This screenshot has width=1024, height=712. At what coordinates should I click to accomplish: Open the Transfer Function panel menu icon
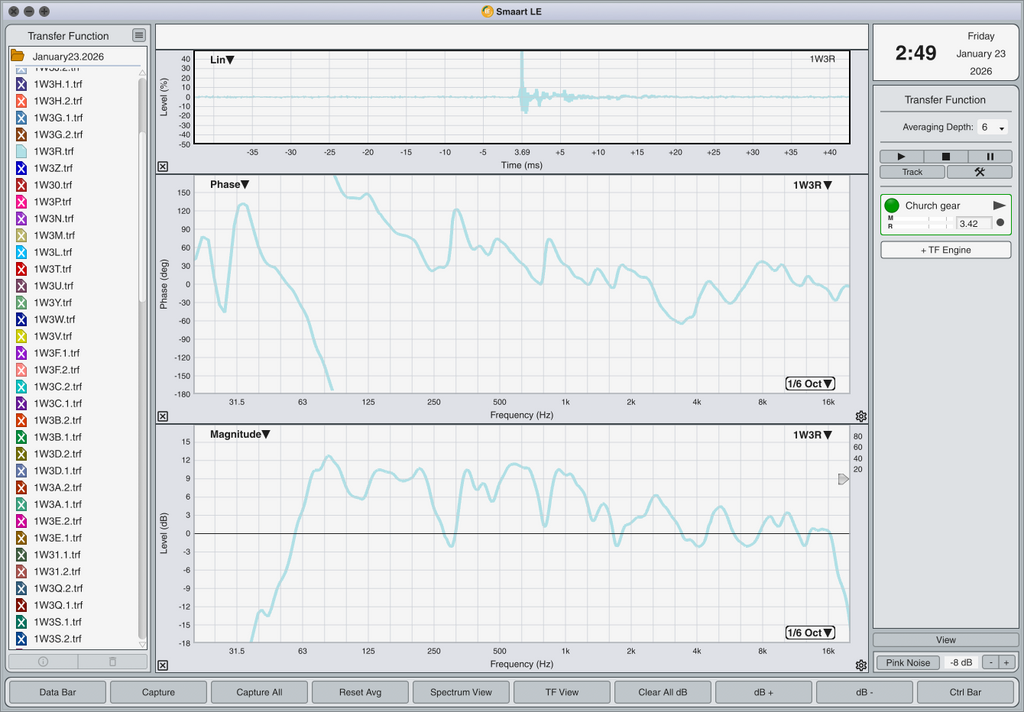[139, 36]
